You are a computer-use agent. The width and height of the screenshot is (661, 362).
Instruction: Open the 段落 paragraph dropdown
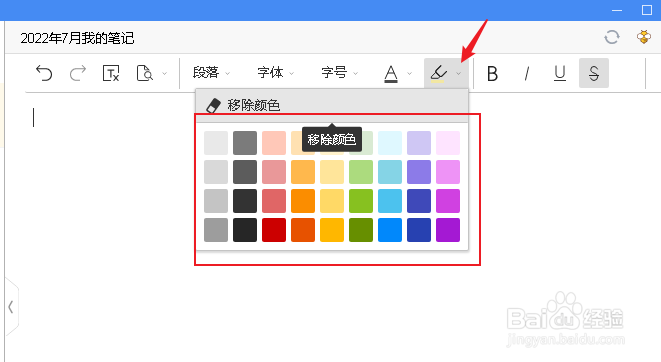[211, 73]
